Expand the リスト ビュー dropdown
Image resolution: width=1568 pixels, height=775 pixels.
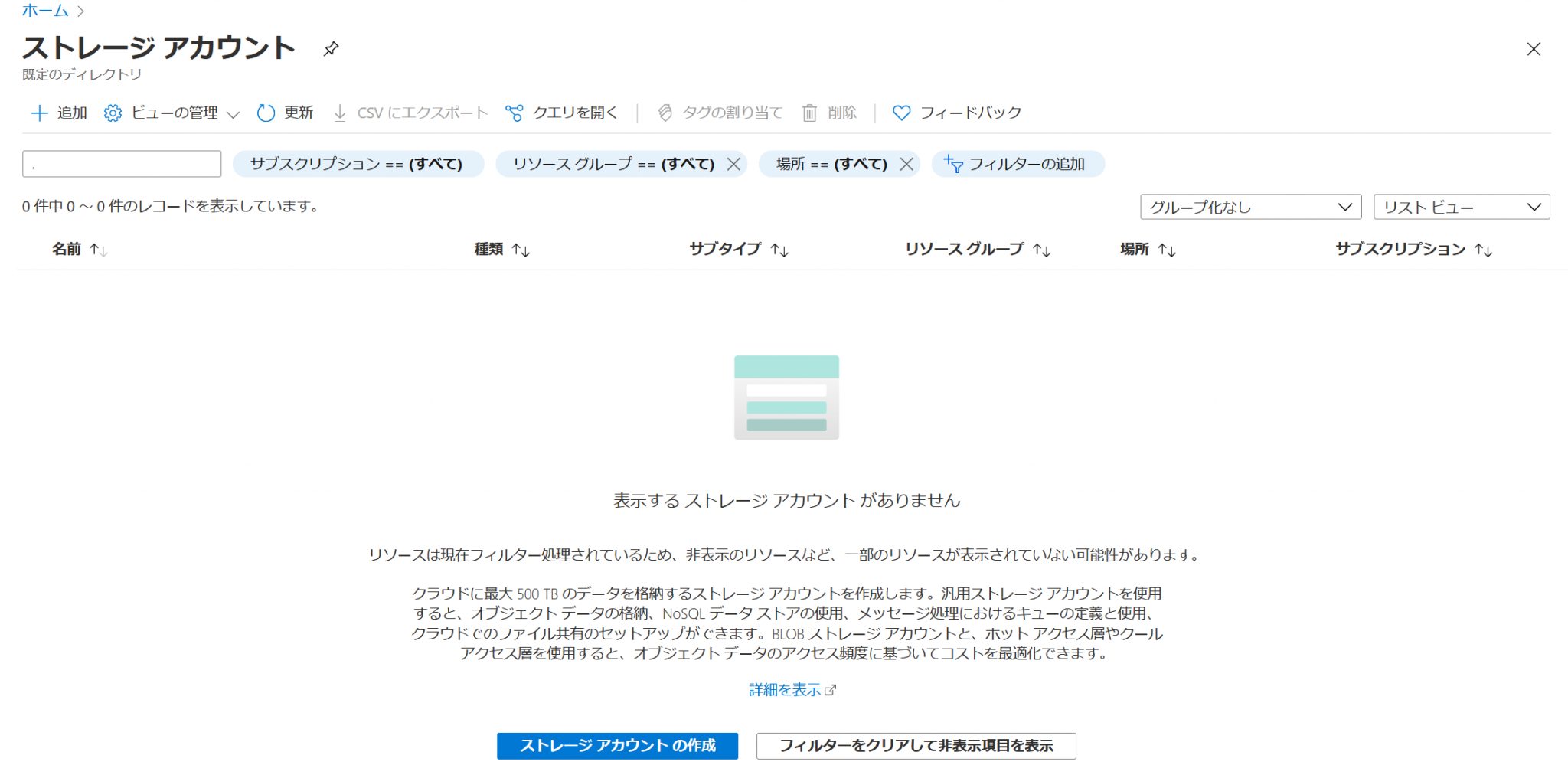pos(1462,207)
